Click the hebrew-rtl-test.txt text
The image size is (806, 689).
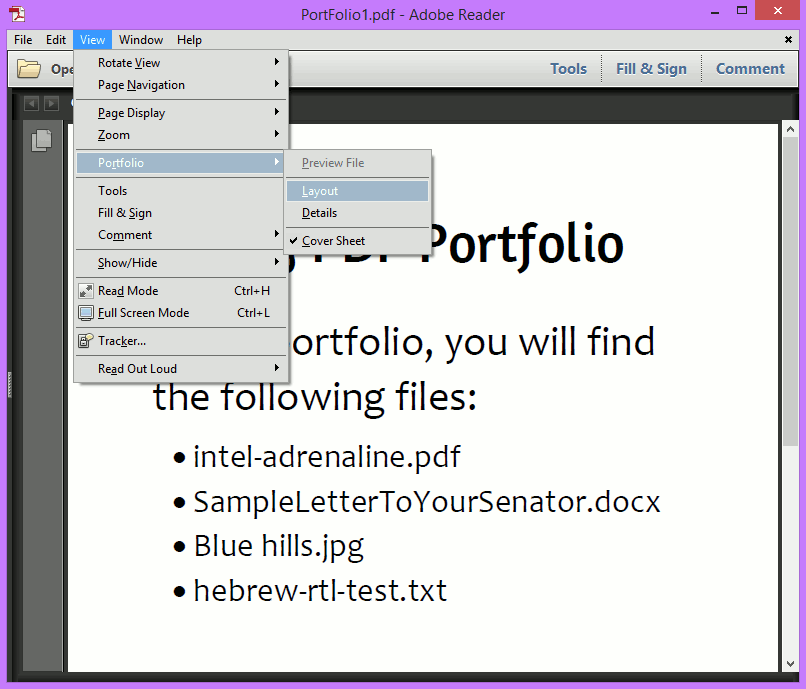[x=320, y=590]
